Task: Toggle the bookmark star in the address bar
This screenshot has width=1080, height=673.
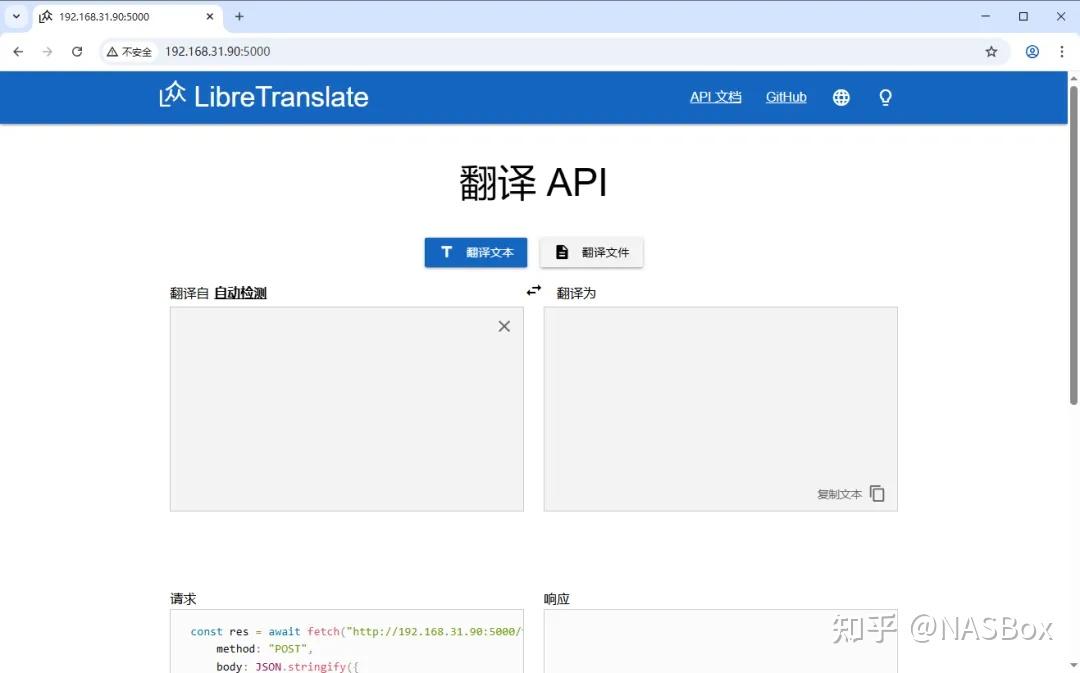Action: coord(991,51)
